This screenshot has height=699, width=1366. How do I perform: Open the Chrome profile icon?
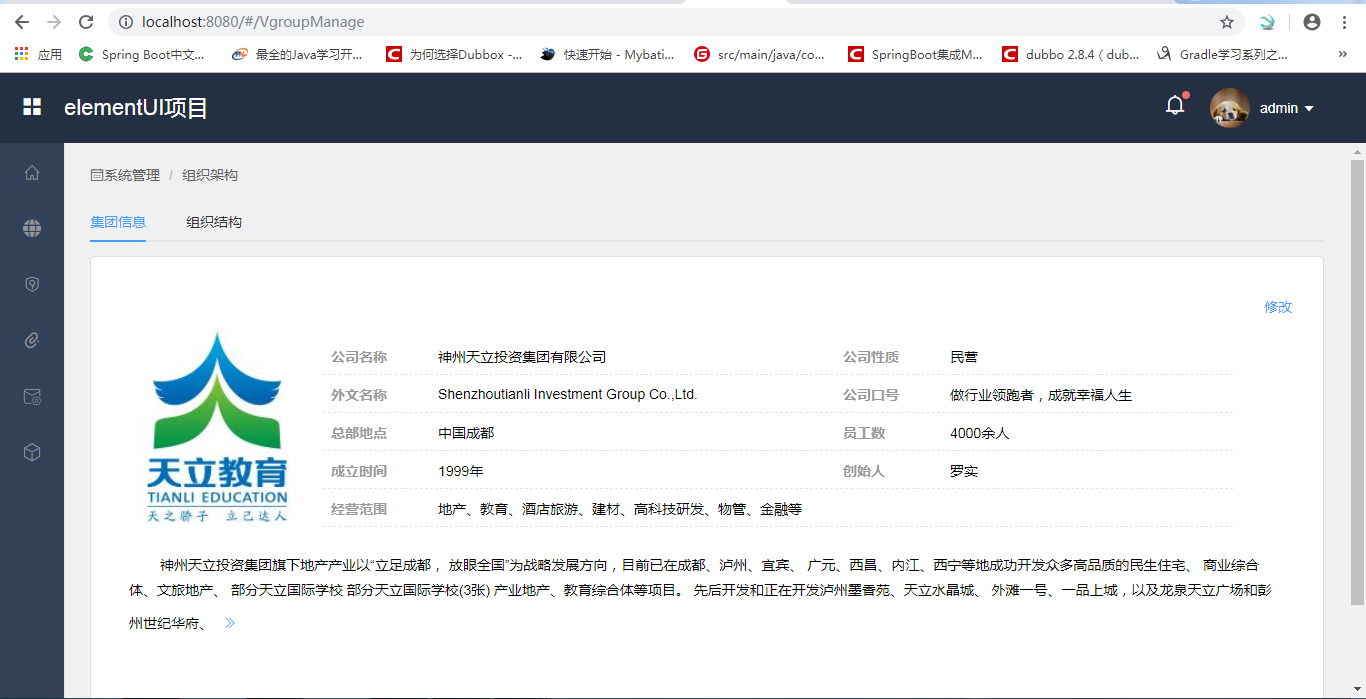[x=1312, y=22]
